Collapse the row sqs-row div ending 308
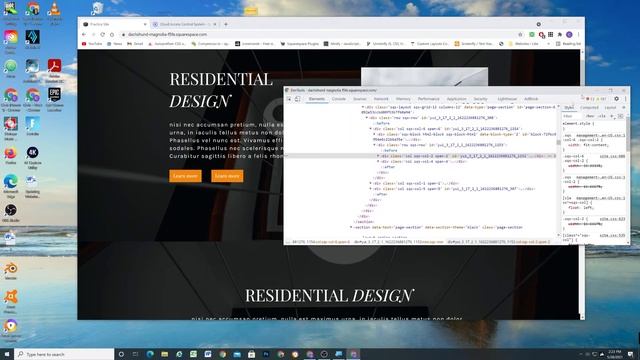This screenshot has width=640, height=360. 367,118
